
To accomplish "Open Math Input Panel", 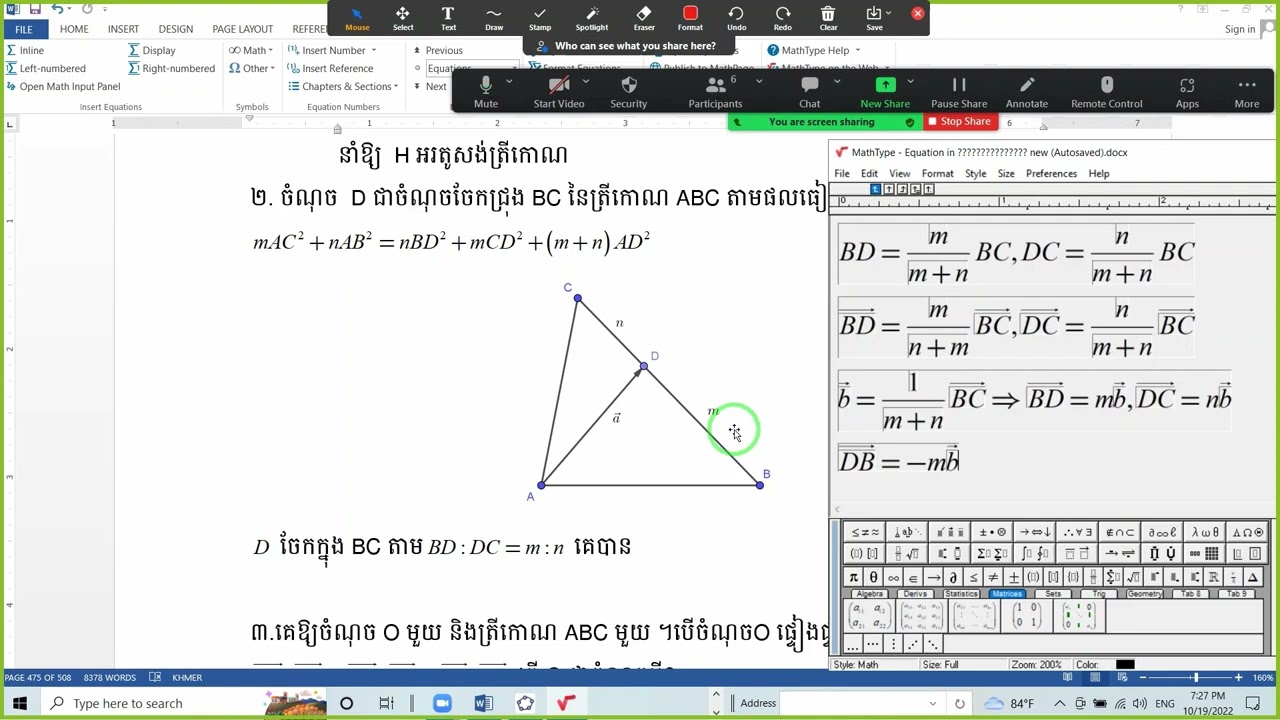I will [62, 86].
